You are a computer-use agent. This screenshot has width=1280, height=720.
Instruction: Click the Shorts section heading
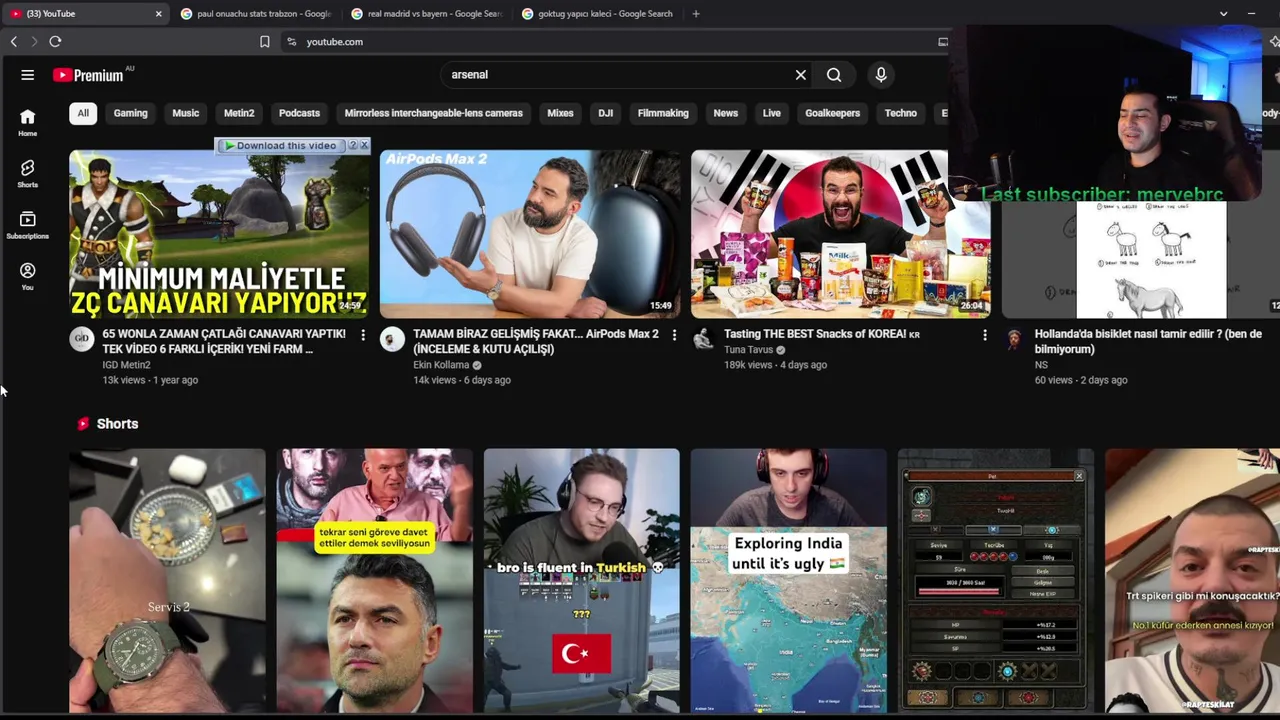pyautogui.click(x=117, y=424)
